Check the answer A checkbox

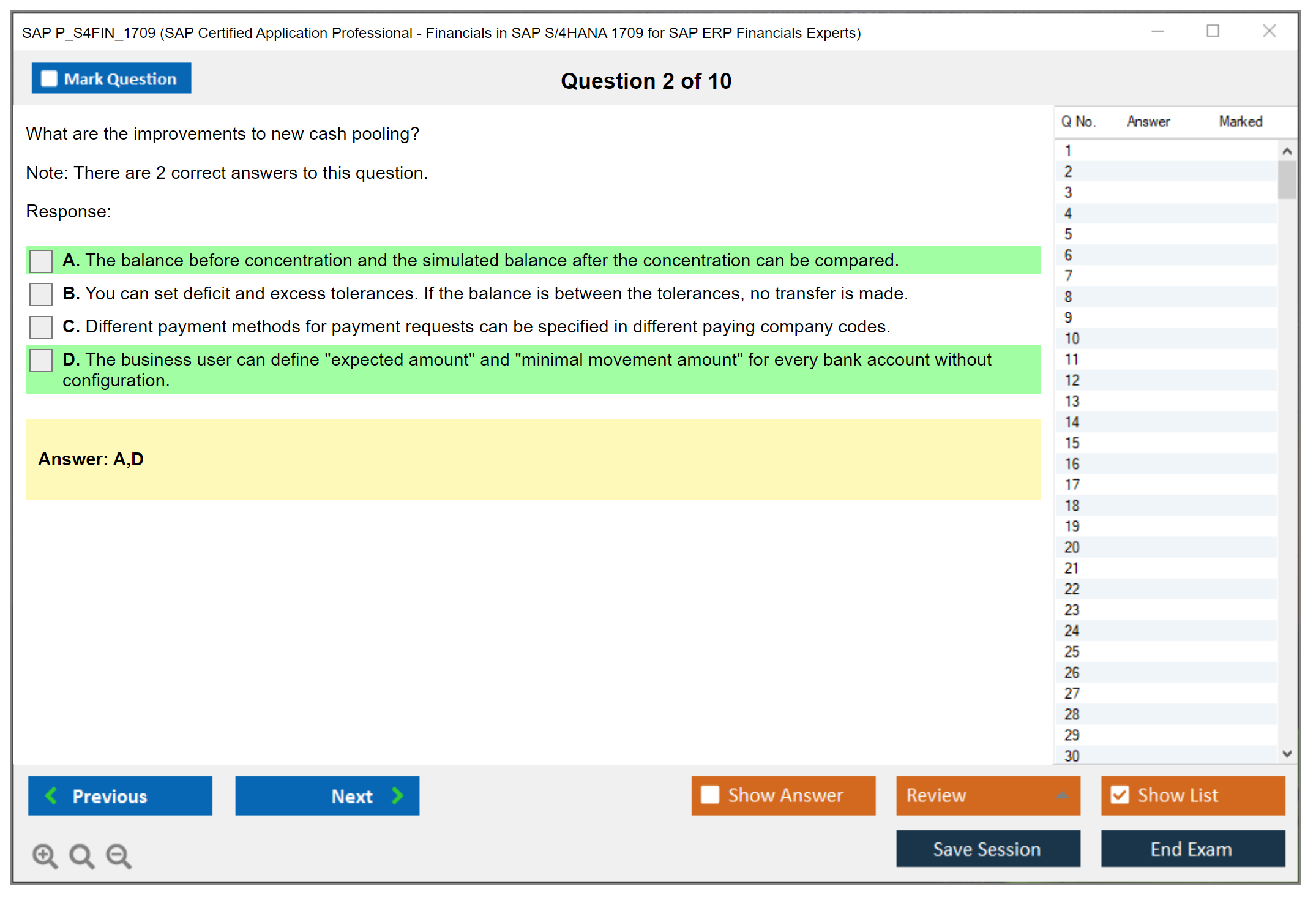(41, 261)
